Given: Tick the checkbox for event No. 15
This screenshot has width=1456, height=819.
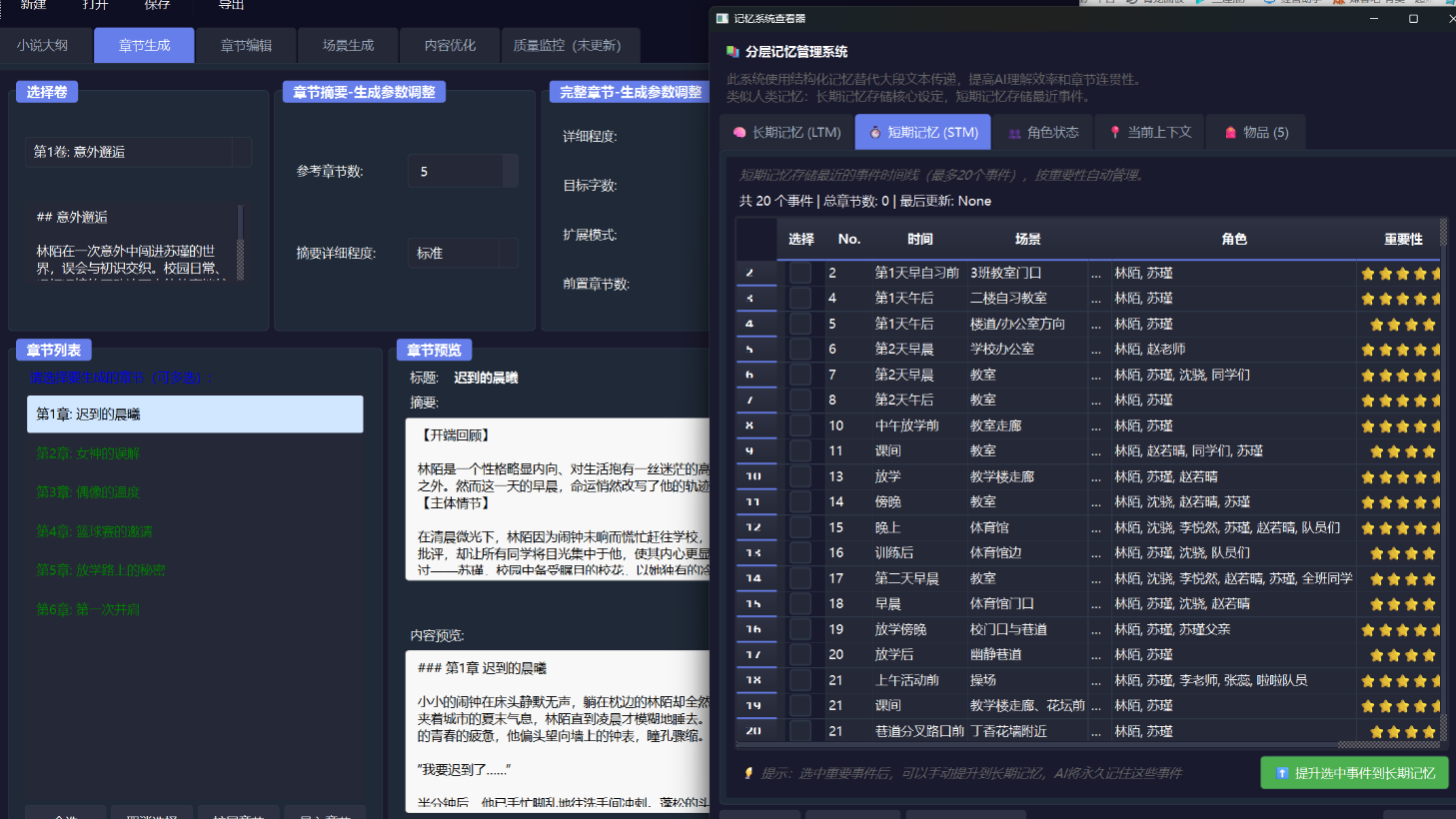Looking at the screenshot, I should pyautogui.click(x=800, y=527).
